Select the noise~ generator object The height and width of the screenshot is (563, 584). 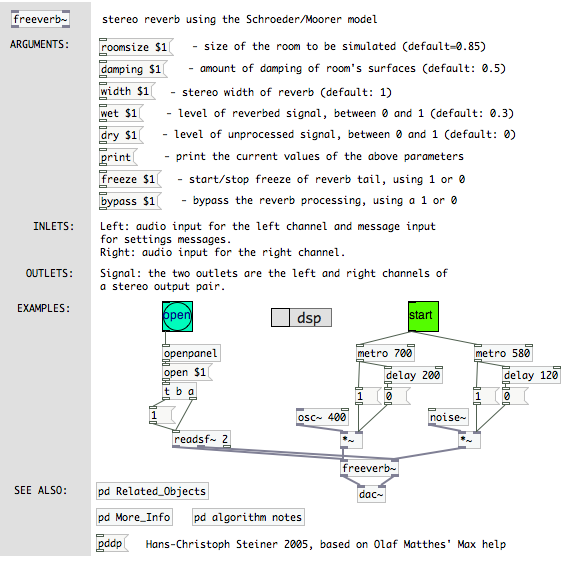click(448, 417)
